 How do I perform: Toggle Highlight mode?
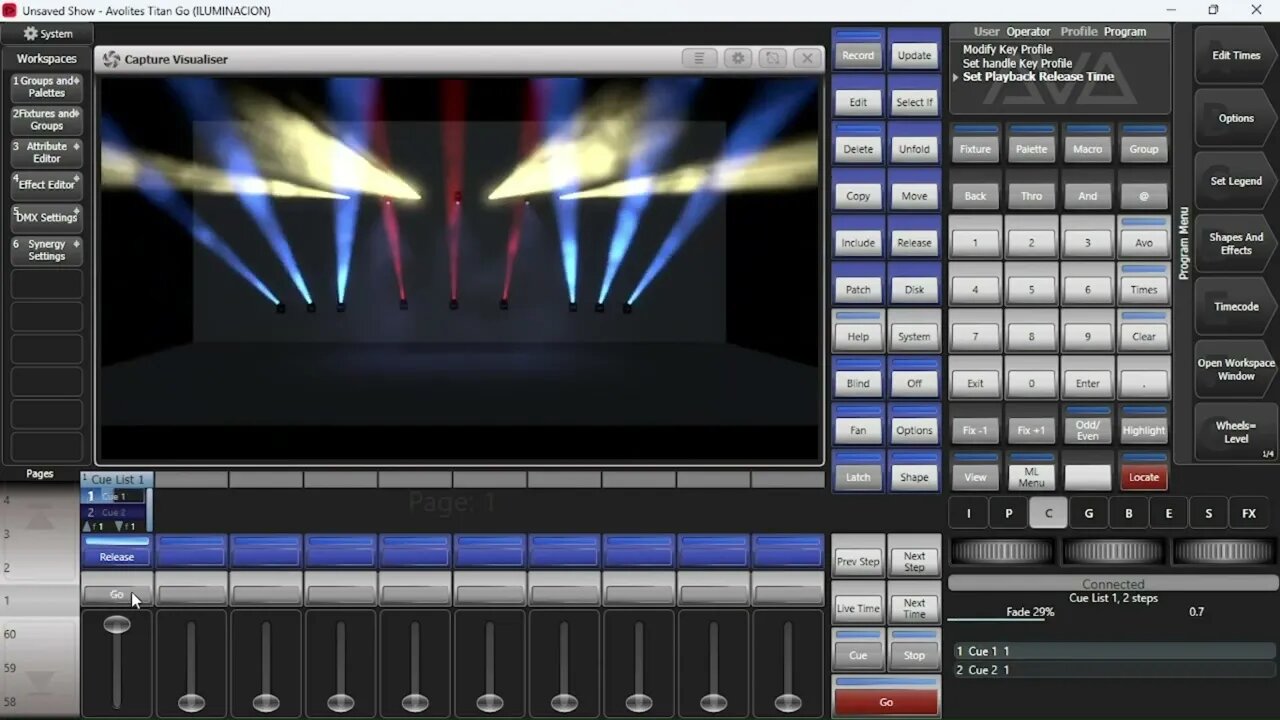(x=1144, y=424)
